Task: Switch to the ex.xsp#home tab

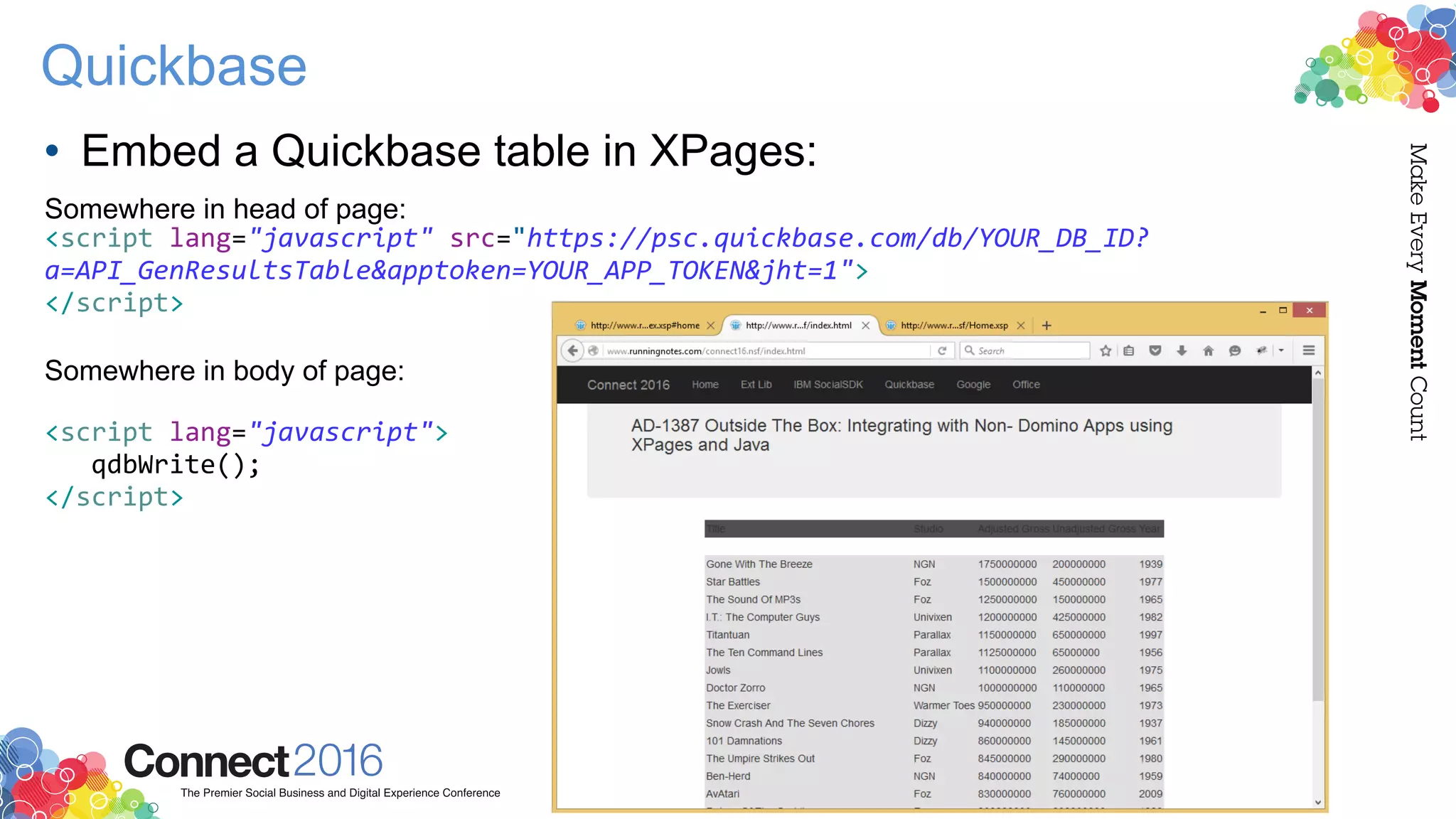Action: click(x=644, y=326)
